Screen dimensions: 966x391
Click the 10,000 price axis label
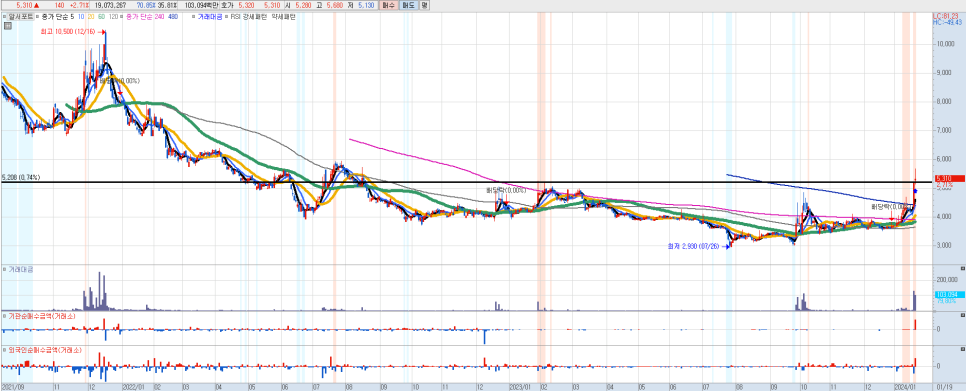coord(946,44)
